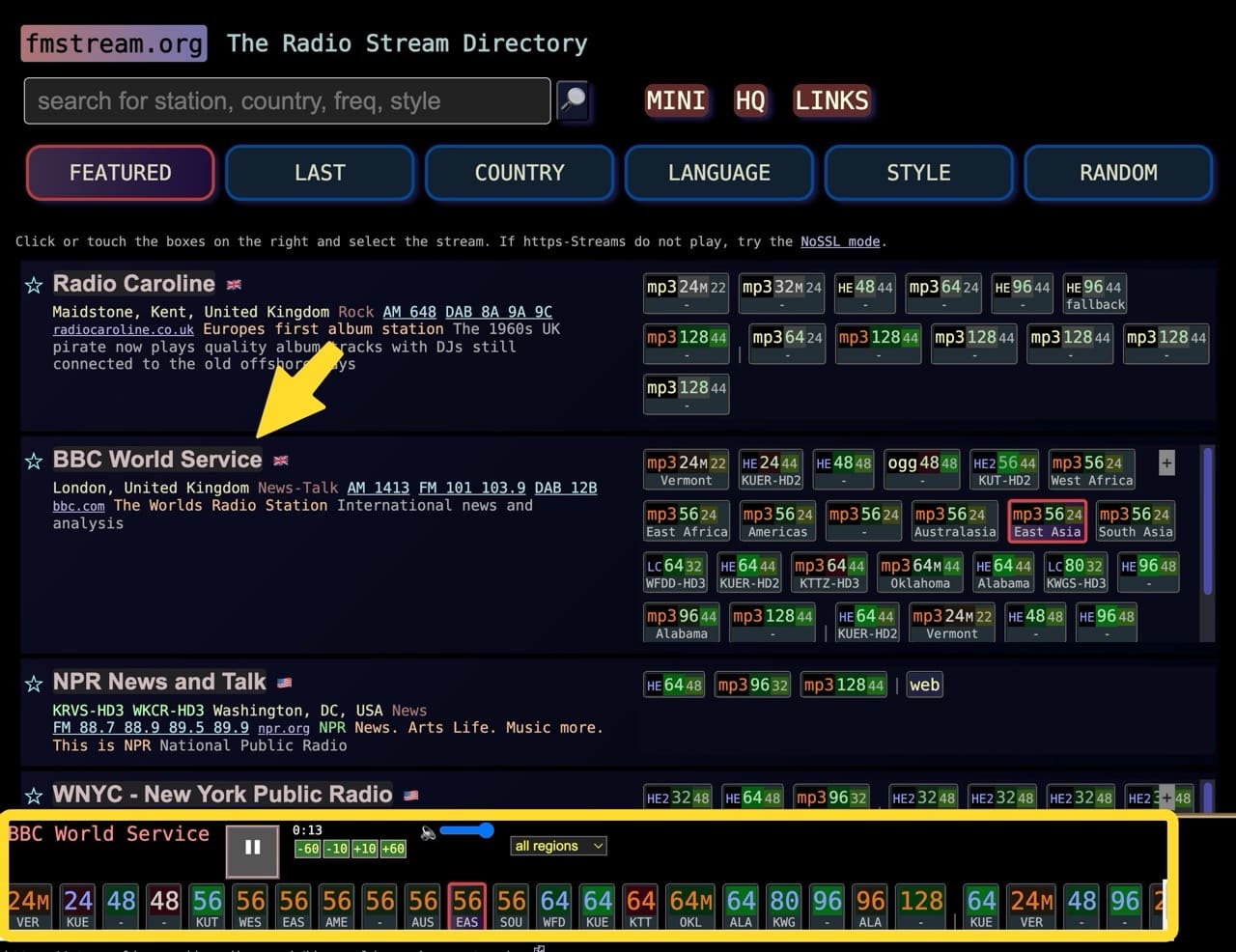
Task: Select BBC Americas mp3 56 stream
Action: (777, 520)
